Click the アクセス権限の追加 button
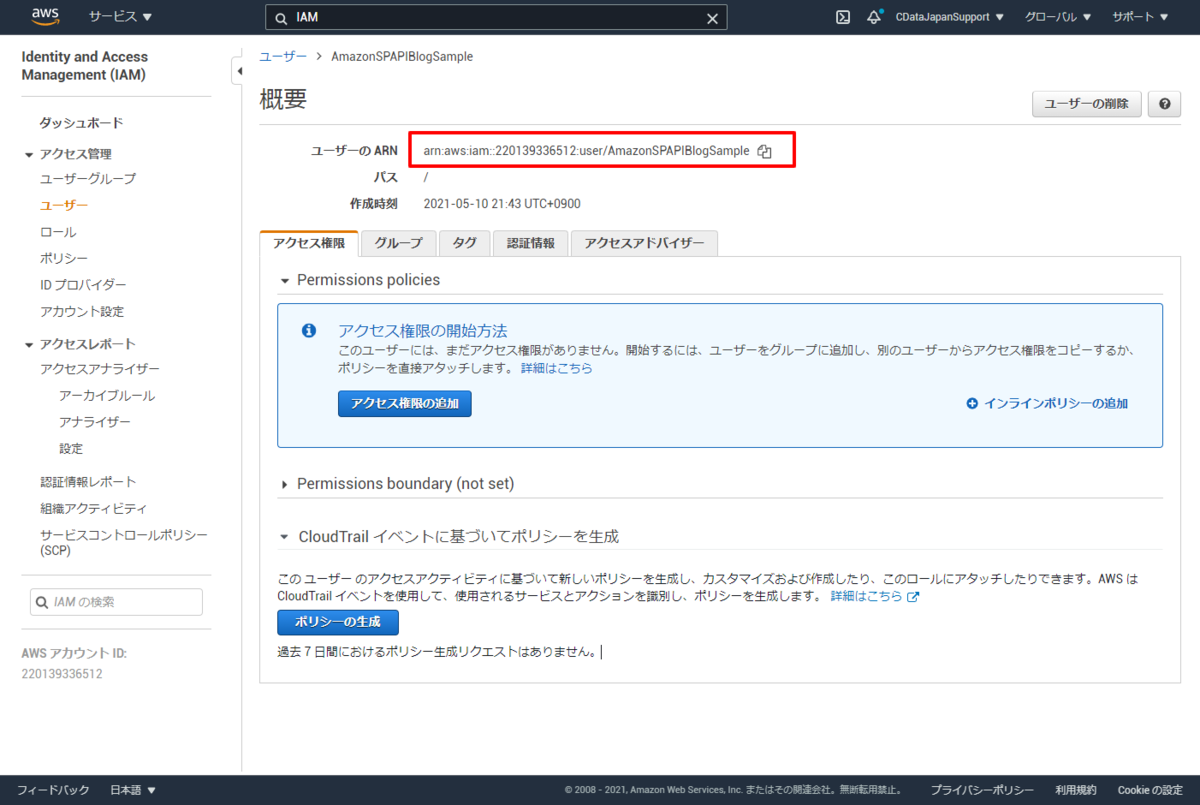The height and width of the screenshot is (805, 1200). coord(404,404)
